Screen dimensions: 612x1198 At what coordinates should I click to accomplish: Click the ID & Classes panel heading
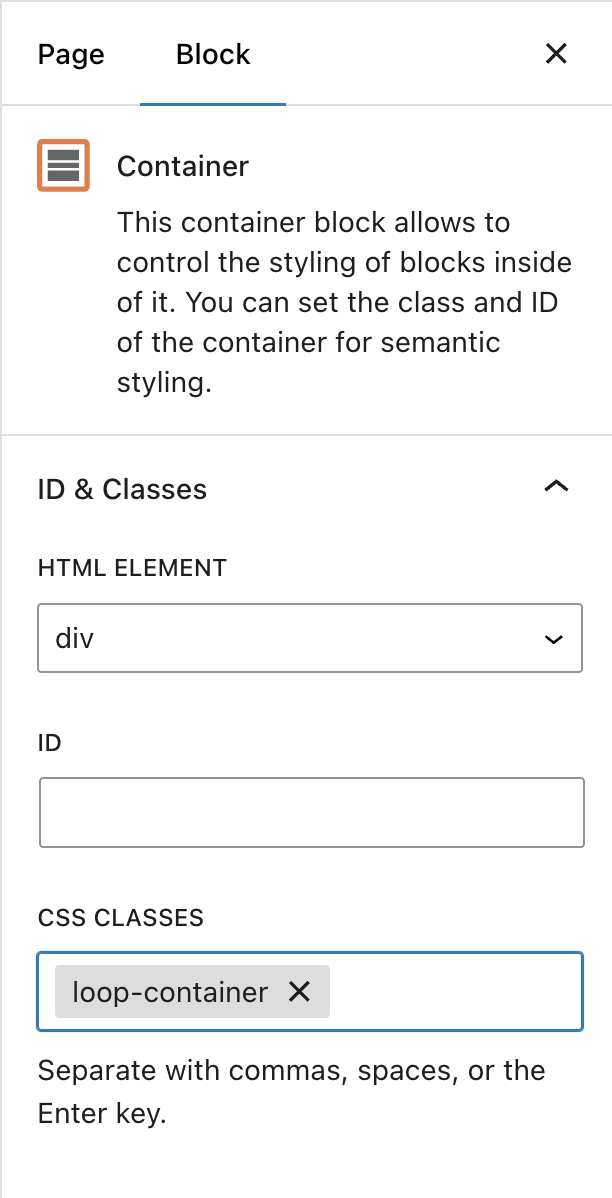(122, 489)
